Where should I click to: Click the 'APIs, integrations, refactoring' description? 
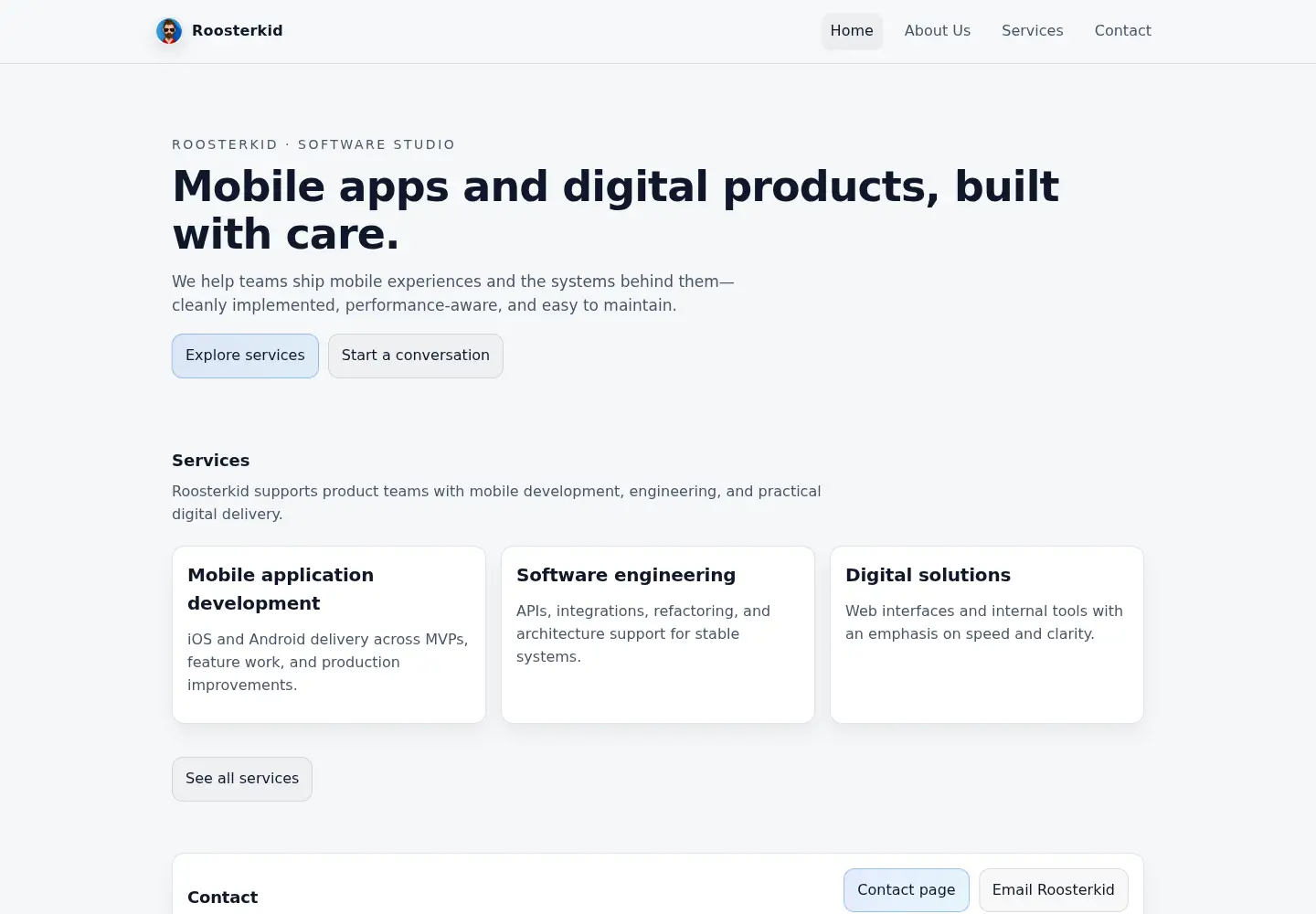[643, 633]
